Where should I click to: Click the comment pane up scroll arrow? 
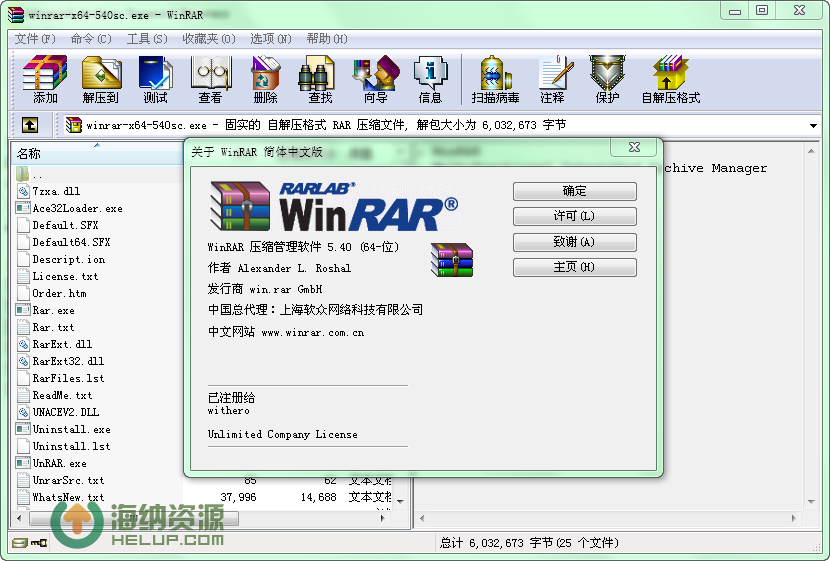tap(811, 151)
